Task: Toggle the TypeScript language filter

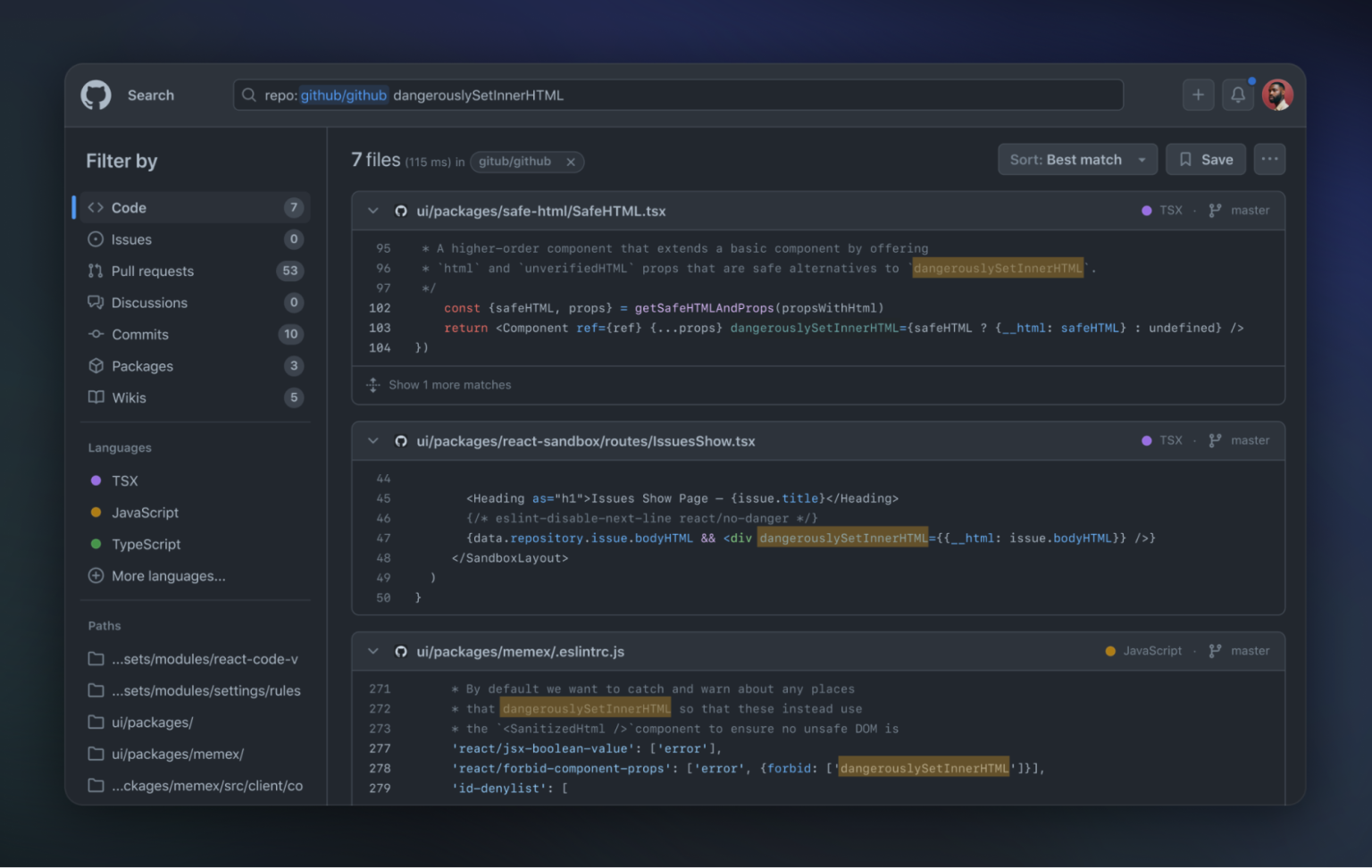Action: [x=146, y=544]
